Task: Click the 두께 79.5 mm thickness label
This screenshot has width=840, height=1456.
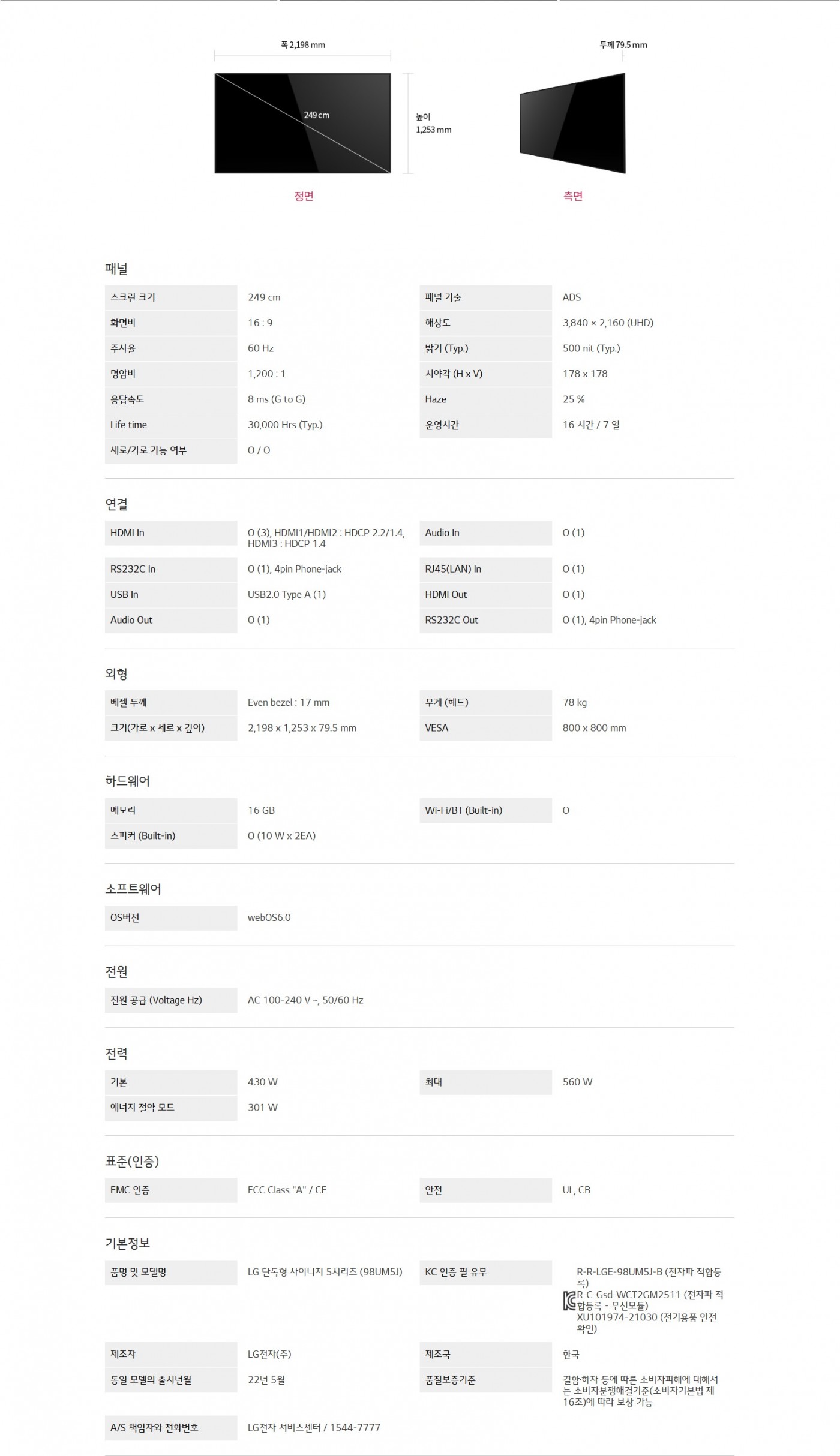Action: click(x=623, y=45)
